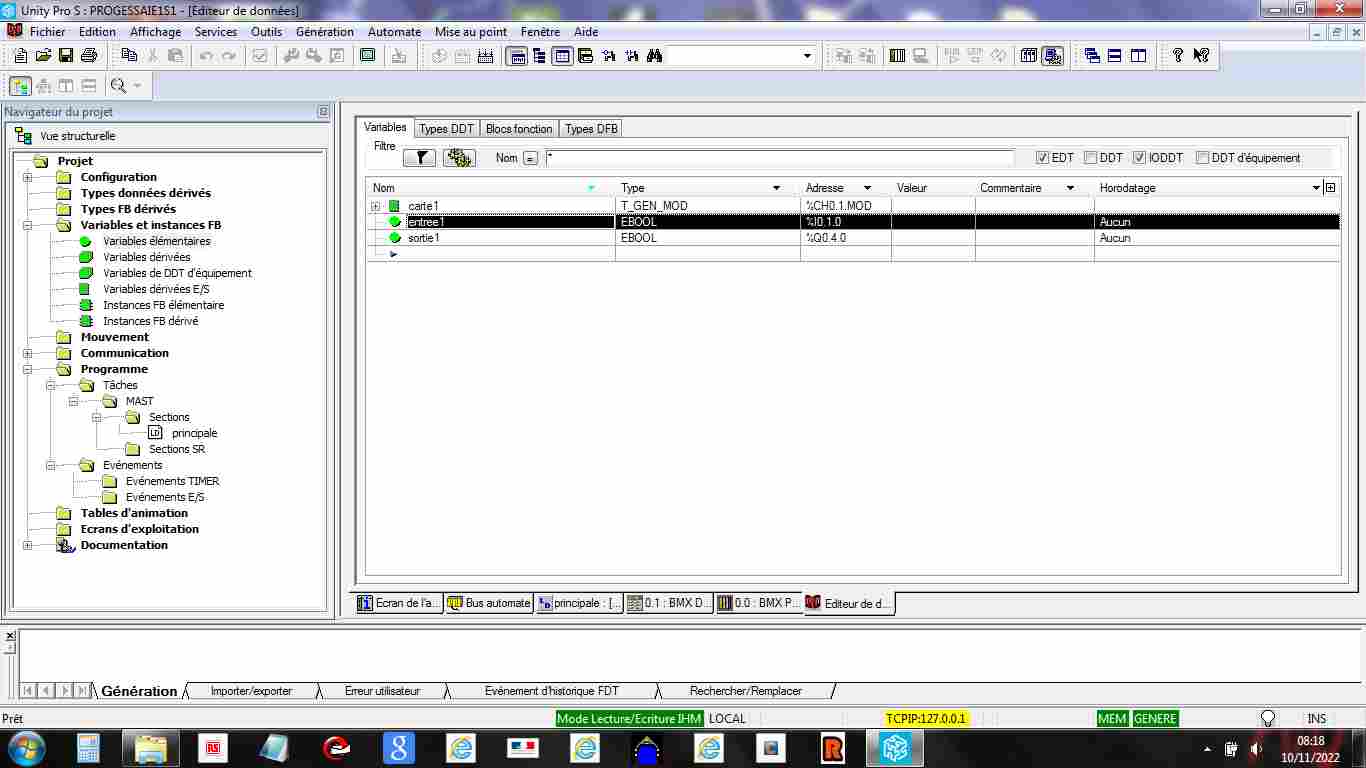Expand the Configuration folder in project tree
The image size is (1366, 768).
click(x=27, y=177)
